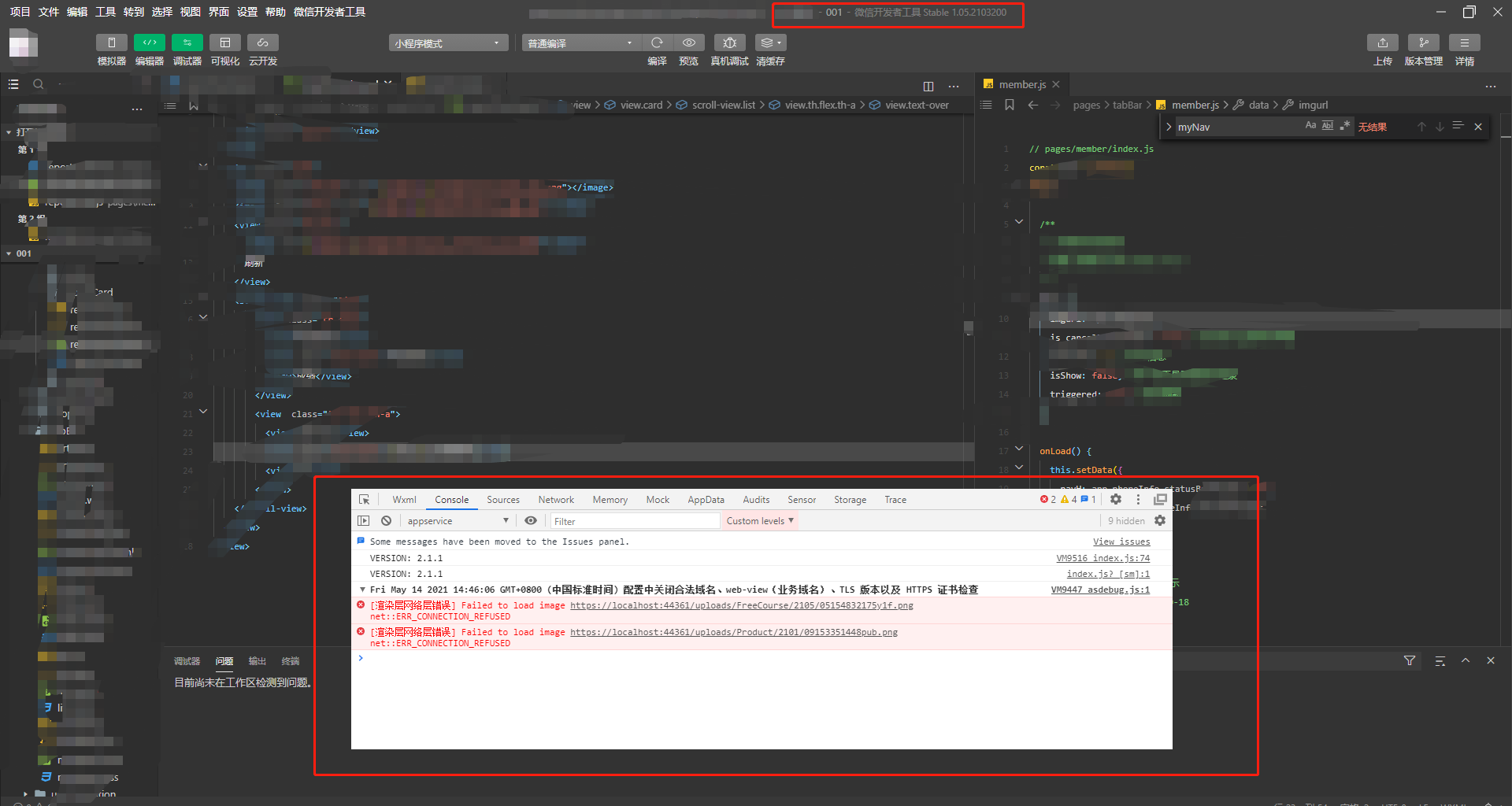
Task: Filter the problems panel
Action: [1410, 661]
